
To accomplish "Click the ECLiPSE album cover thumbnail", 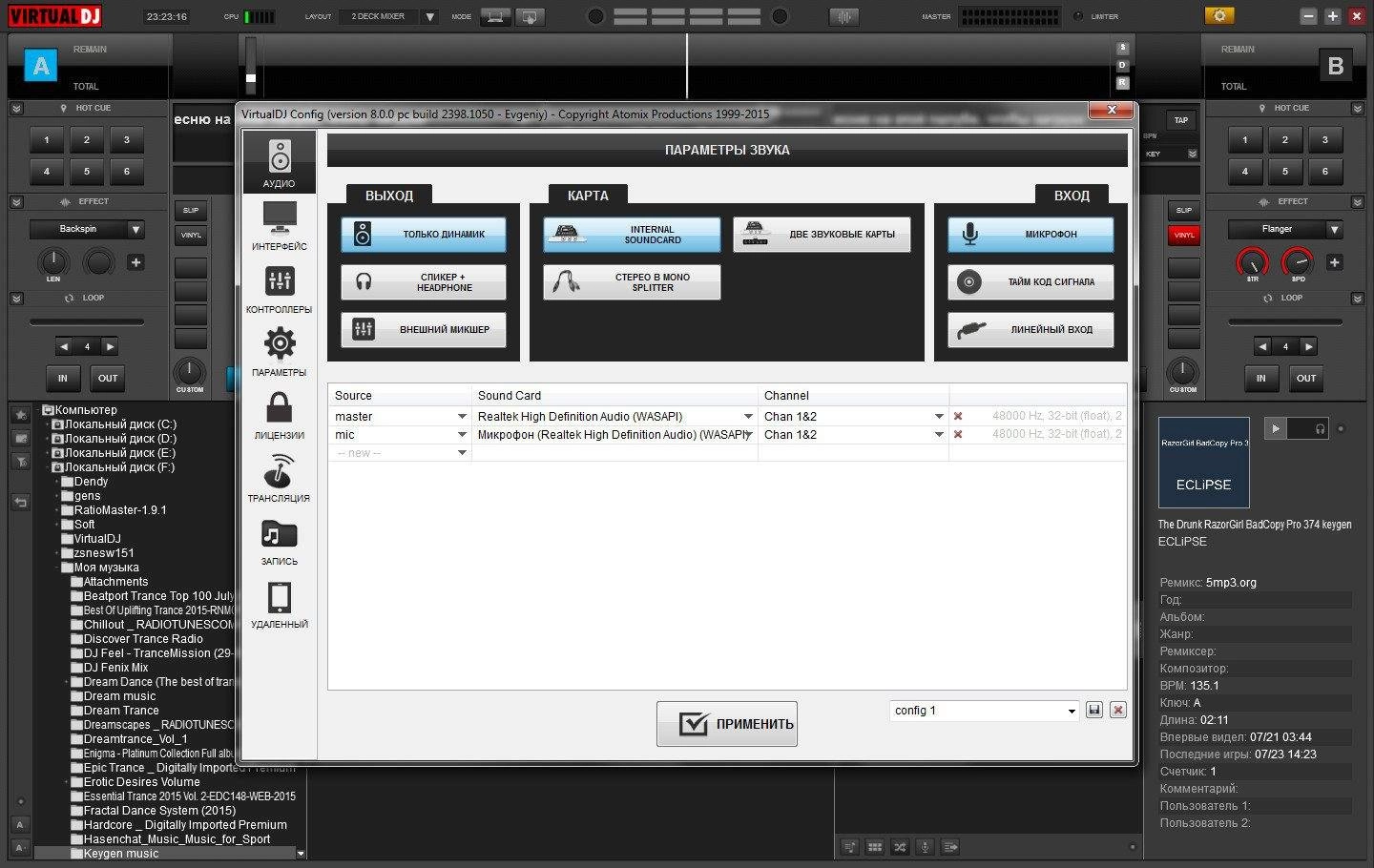I will (1203, 462).
